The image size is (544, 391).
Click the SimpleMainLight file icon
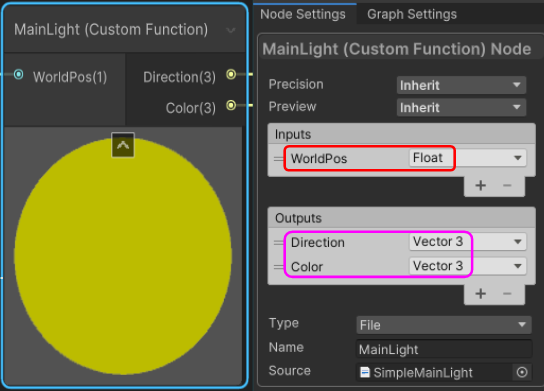click(365, 372)
